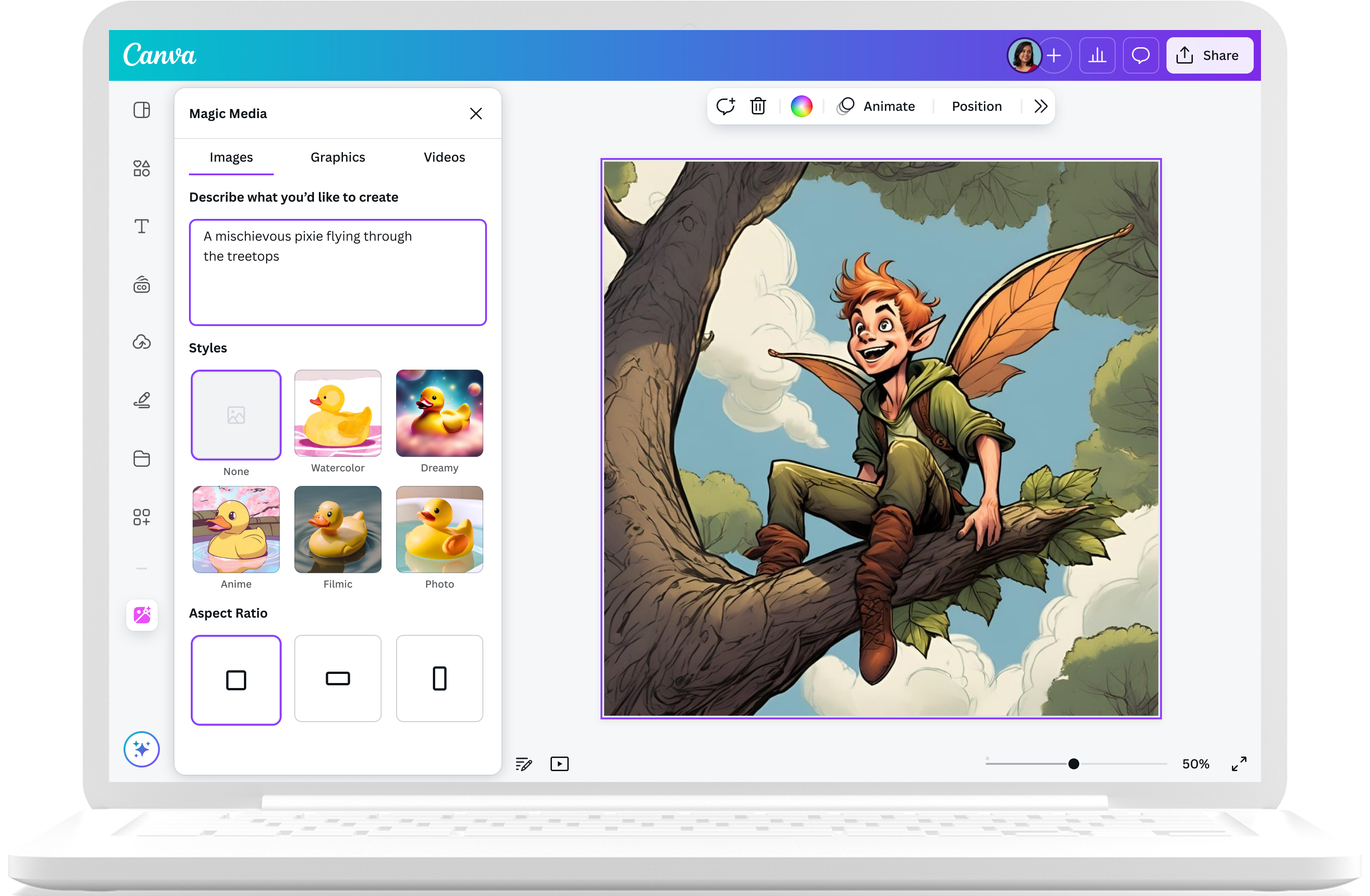Choose the landscape aspect ratio option
Screen dimensions: 1370x896
pyautogui.click(x=338, y=679)
